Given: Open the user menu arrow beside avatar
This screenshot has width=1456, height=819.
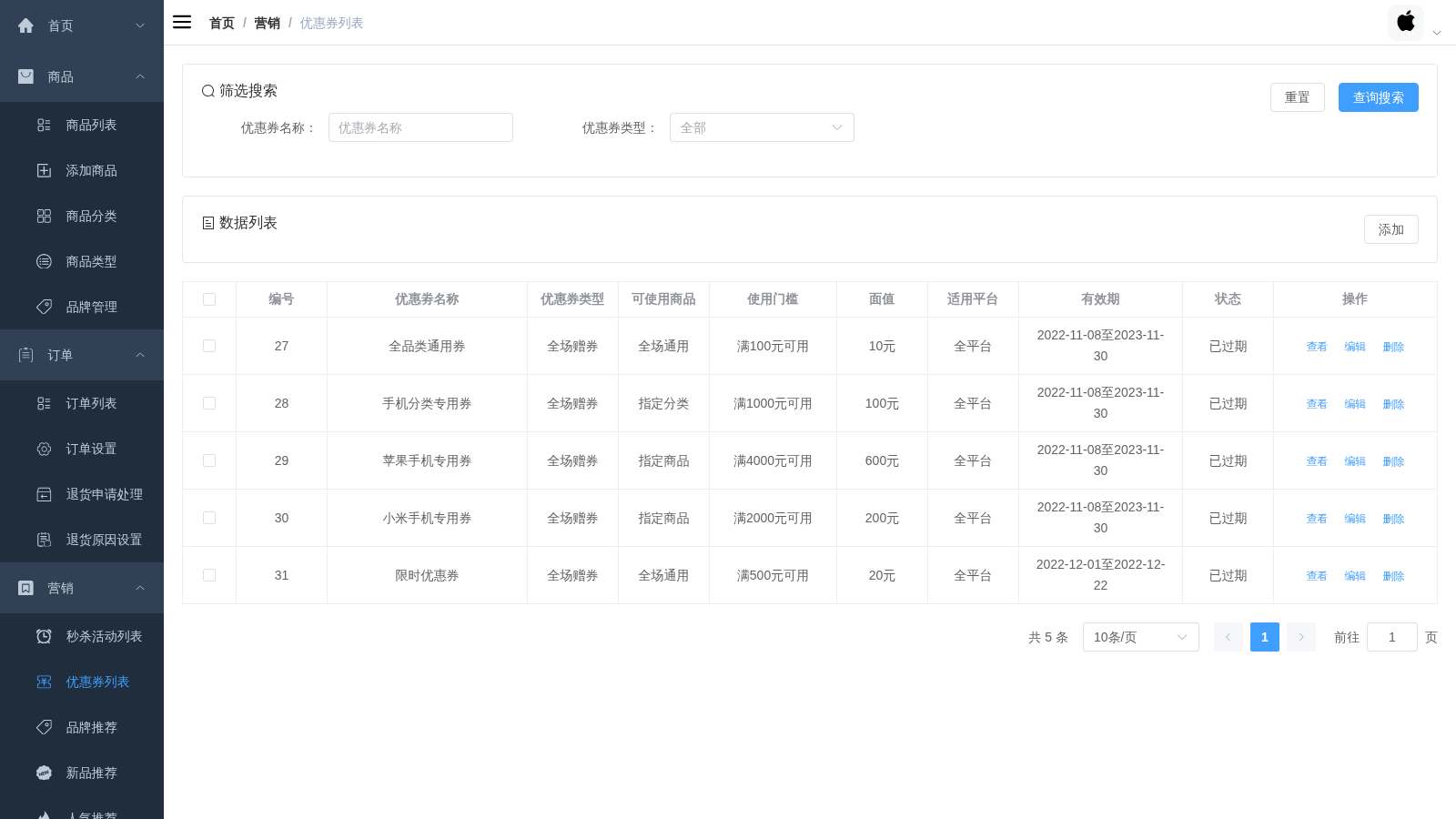Looking at the screenshot, I should coord(1437,33).
